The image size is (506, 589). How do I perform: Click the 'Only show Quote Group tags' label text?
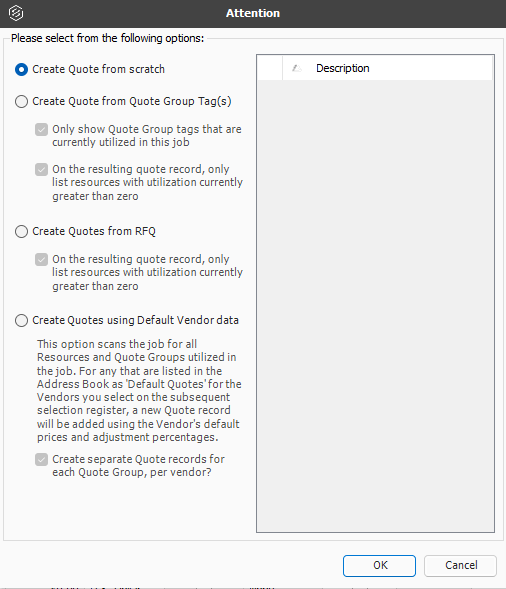[x=147, y=136]
